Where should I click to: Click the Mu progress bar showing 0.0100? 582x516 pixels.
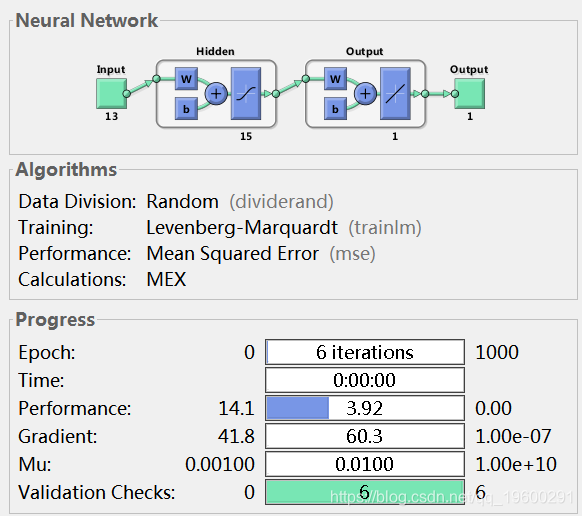365,464
